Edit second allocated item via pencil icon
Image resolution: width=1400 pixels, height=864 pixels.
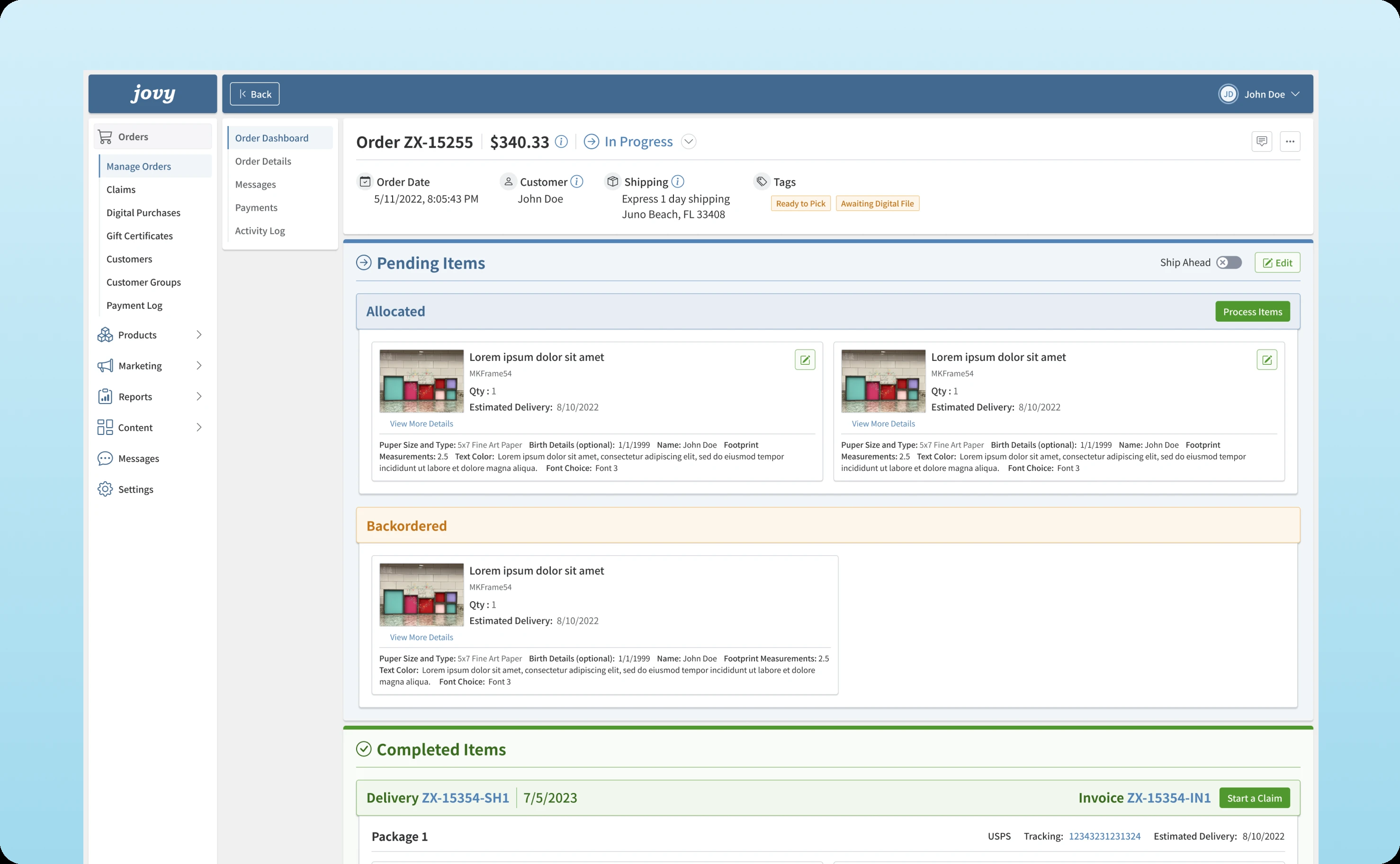pyautogui.click(x=1266, y=360)
